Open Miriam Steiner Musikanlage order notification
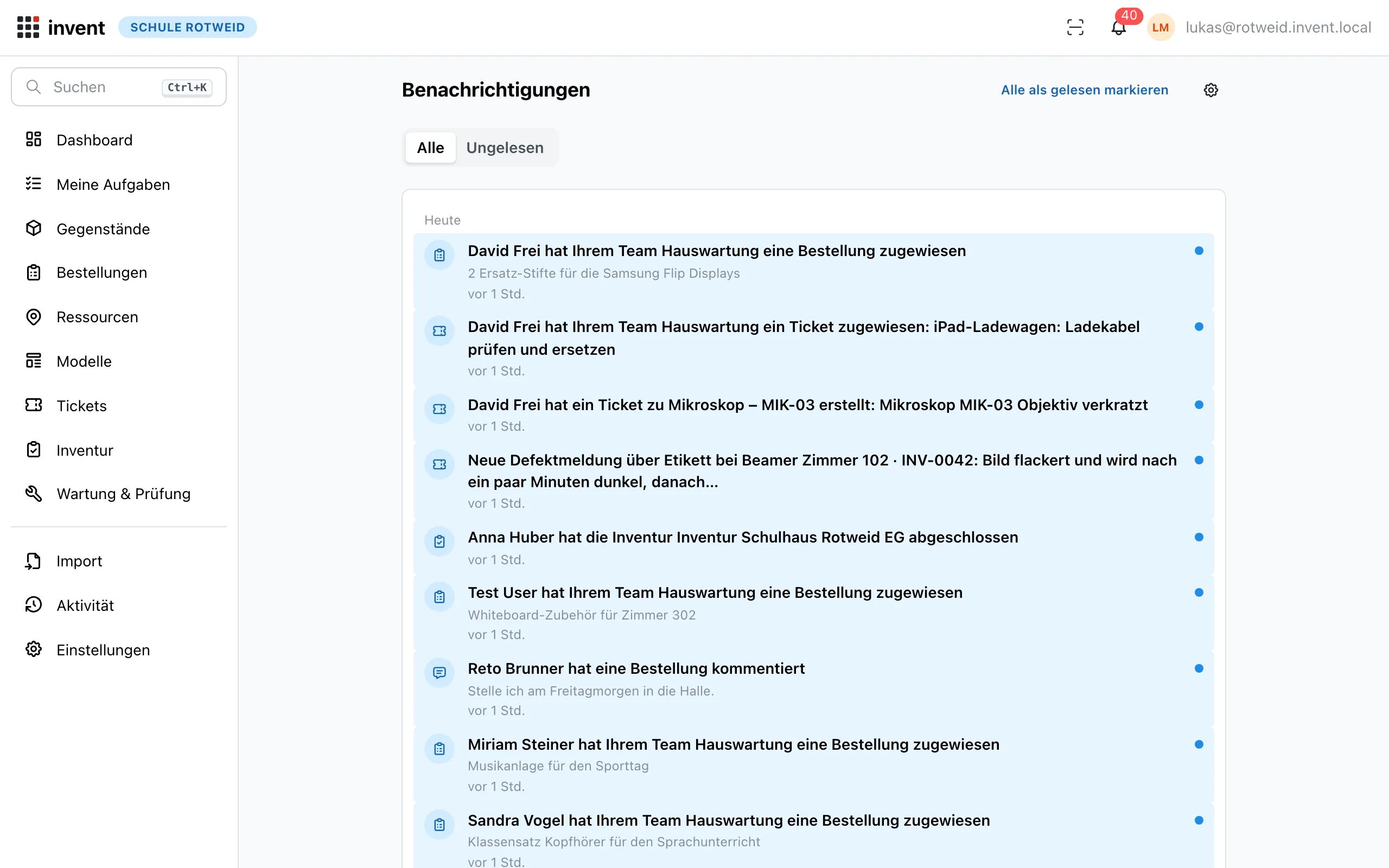1389x868 pixels. pyautogui.click(x=813, y=765)
